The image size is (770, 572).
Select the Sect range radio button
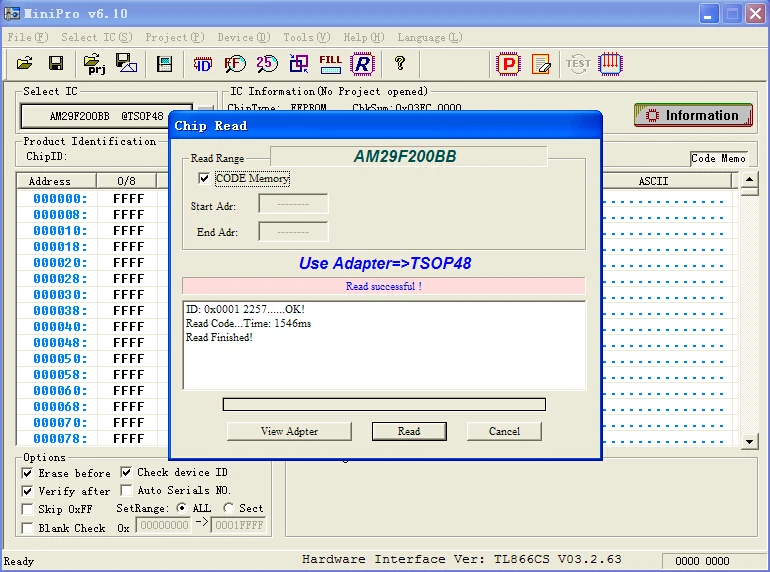[x=228, y=508]
